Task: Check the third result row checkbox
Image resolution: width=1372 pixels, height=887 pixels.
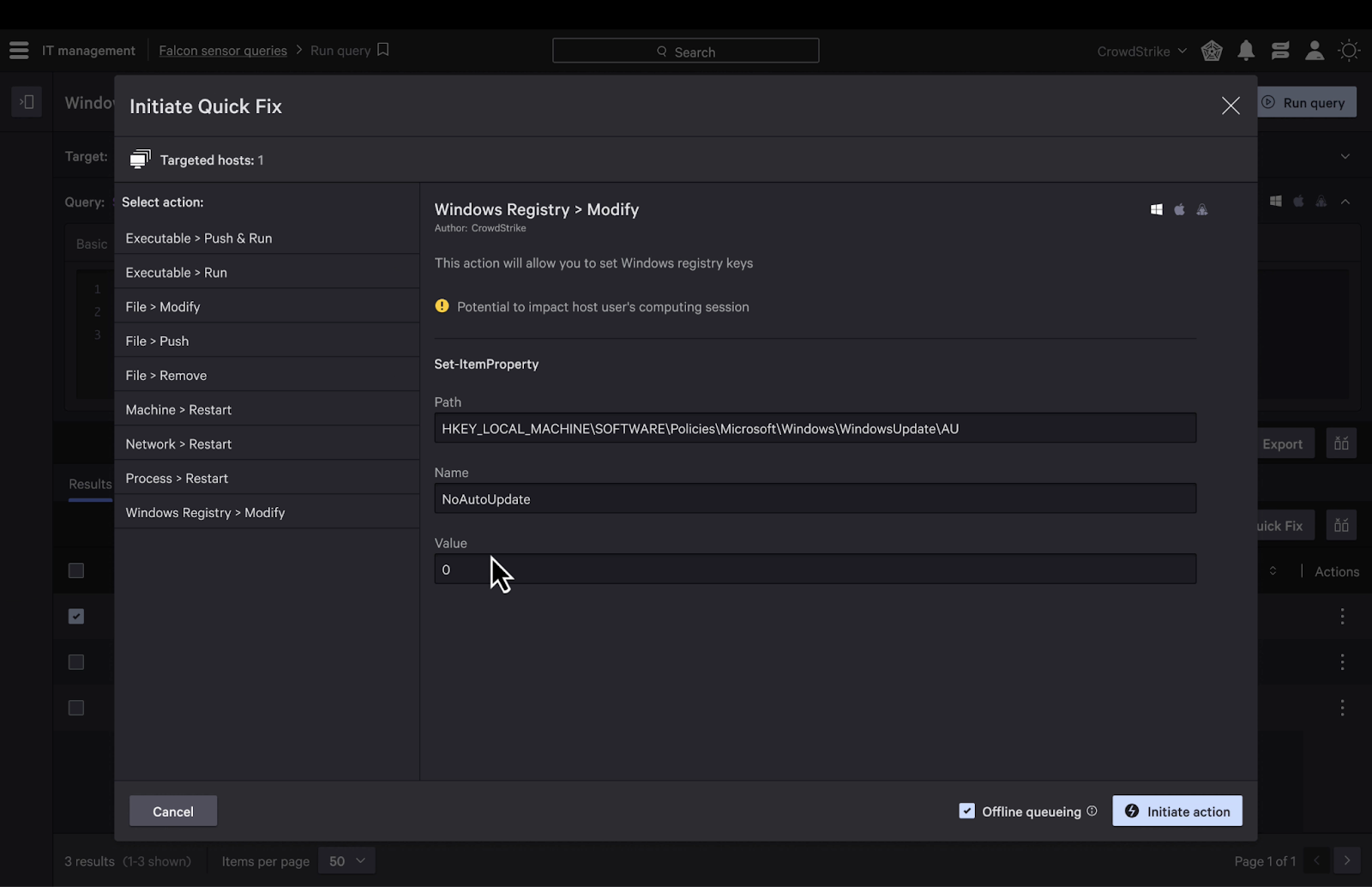Action: coord(76,708)
